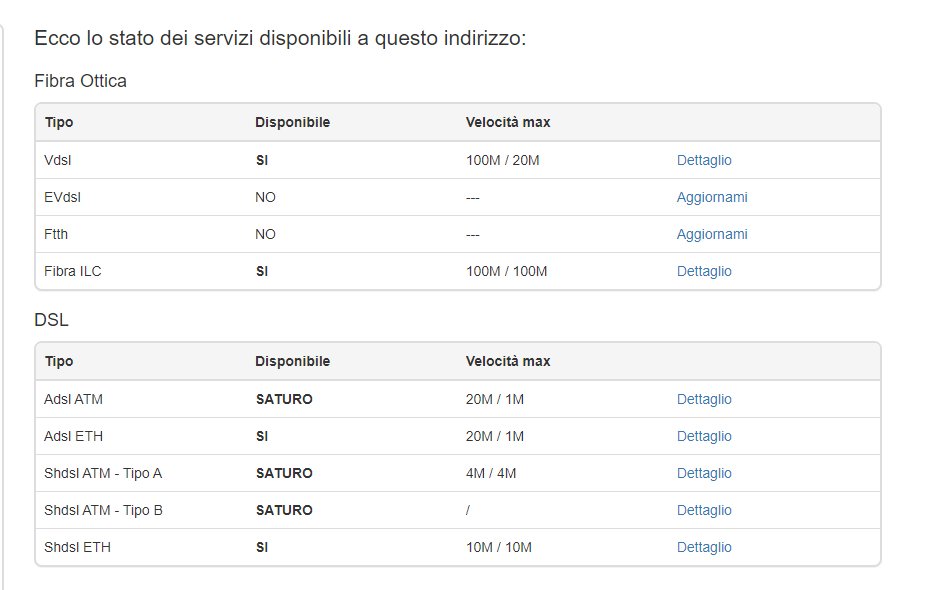This screenshot has height=590, width=945.
Task: Click Disponibile header in Fibra Ottica table
Action: (x=292, y=122)
